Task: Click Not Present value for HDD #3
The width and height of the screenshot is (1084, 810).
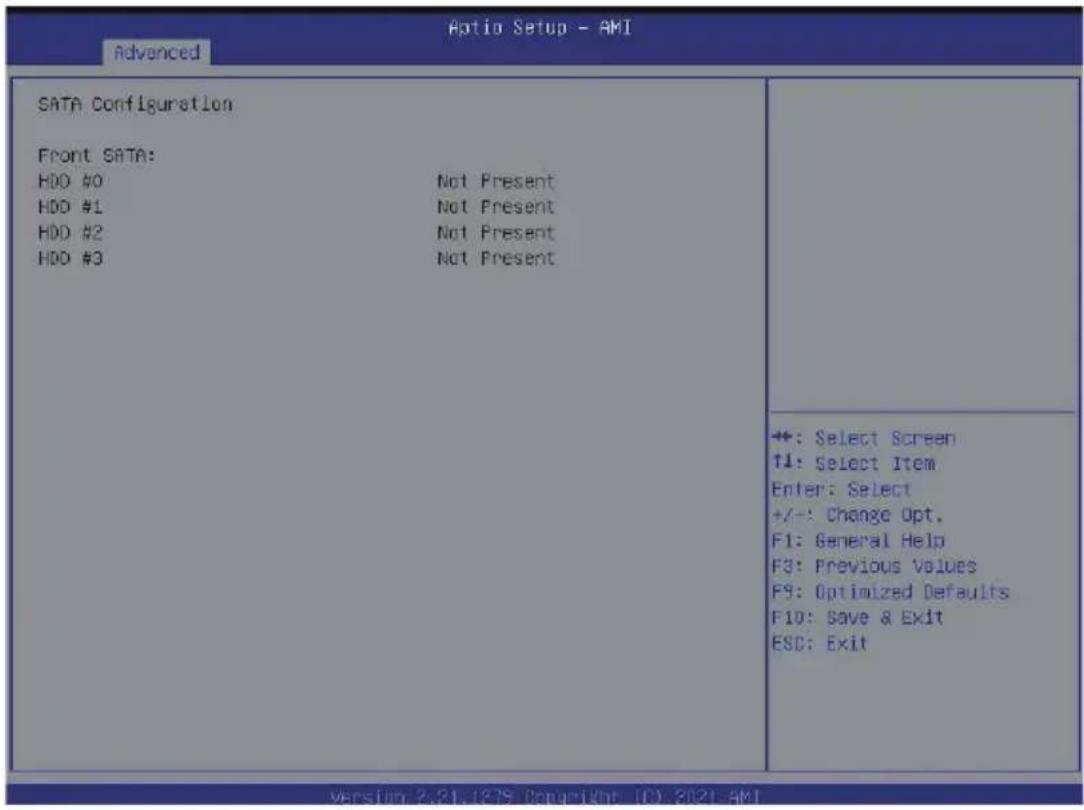Action: [x=496, y=258]
